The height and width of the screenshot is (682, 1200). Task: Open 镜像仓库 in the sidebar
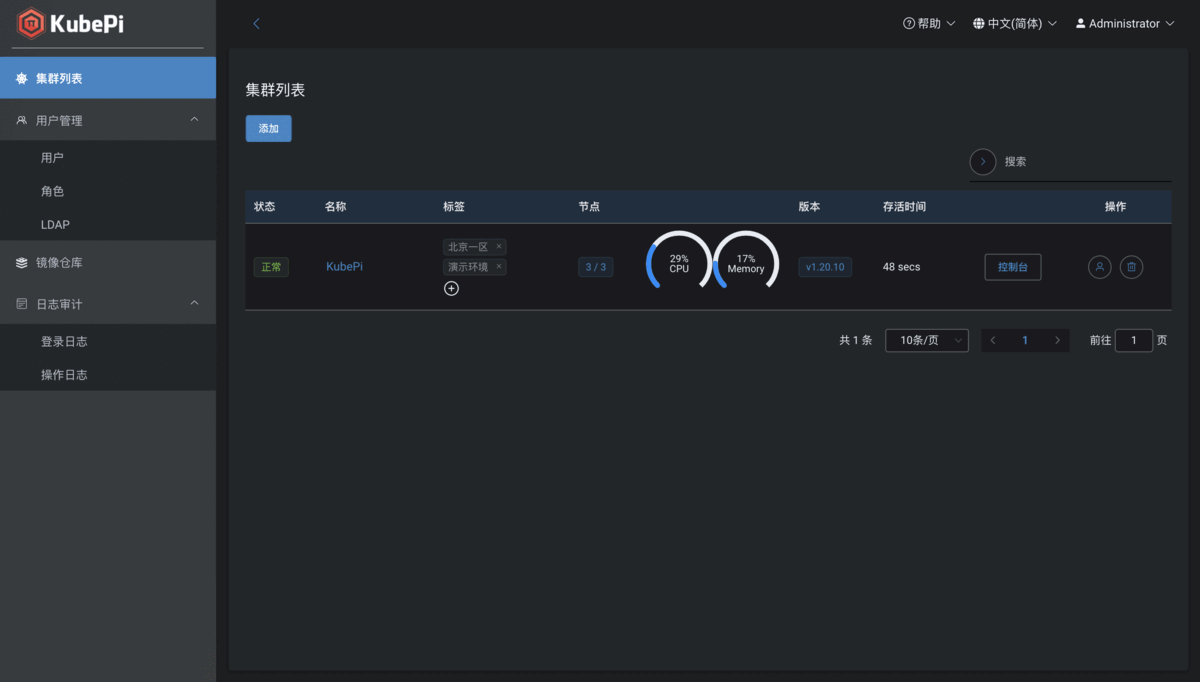(108, 263)
